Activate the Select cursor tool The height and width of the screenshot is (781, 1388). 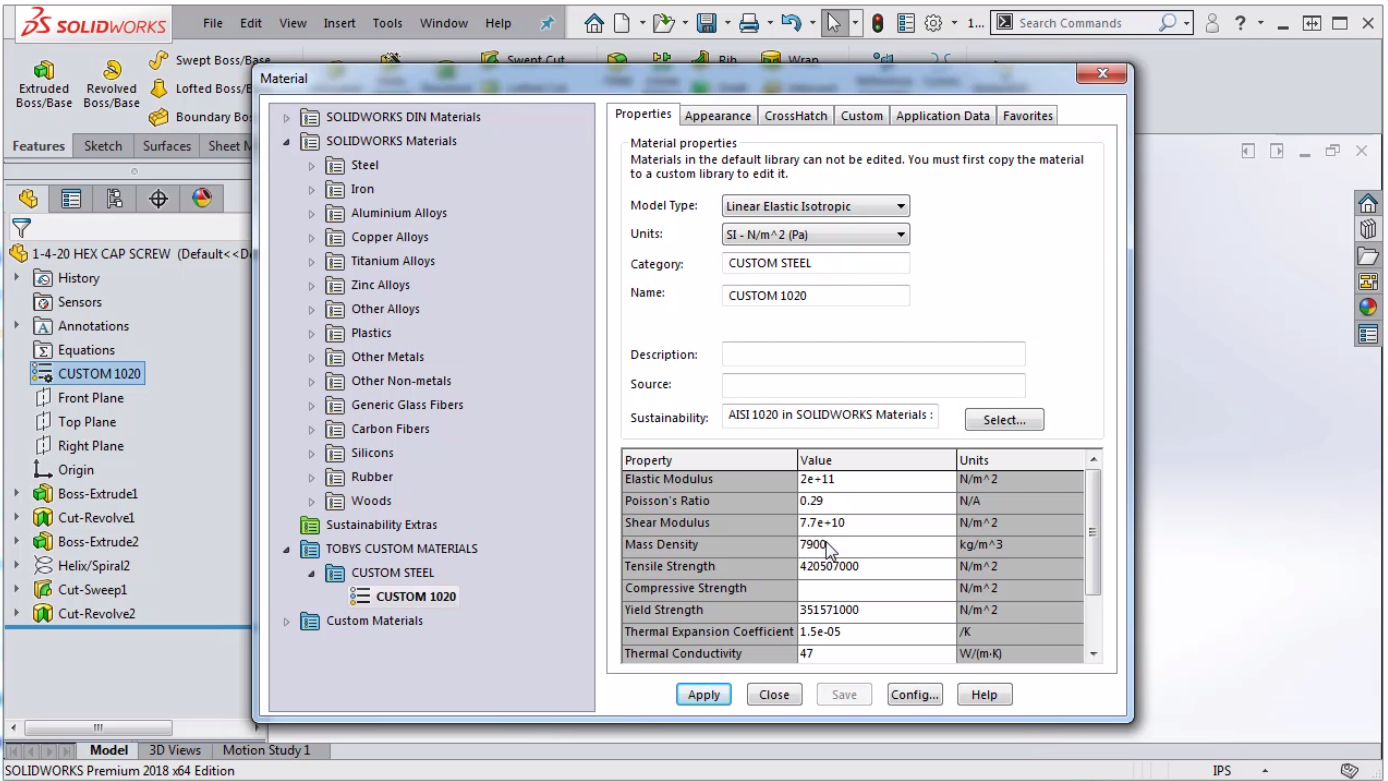pos(834,23)
